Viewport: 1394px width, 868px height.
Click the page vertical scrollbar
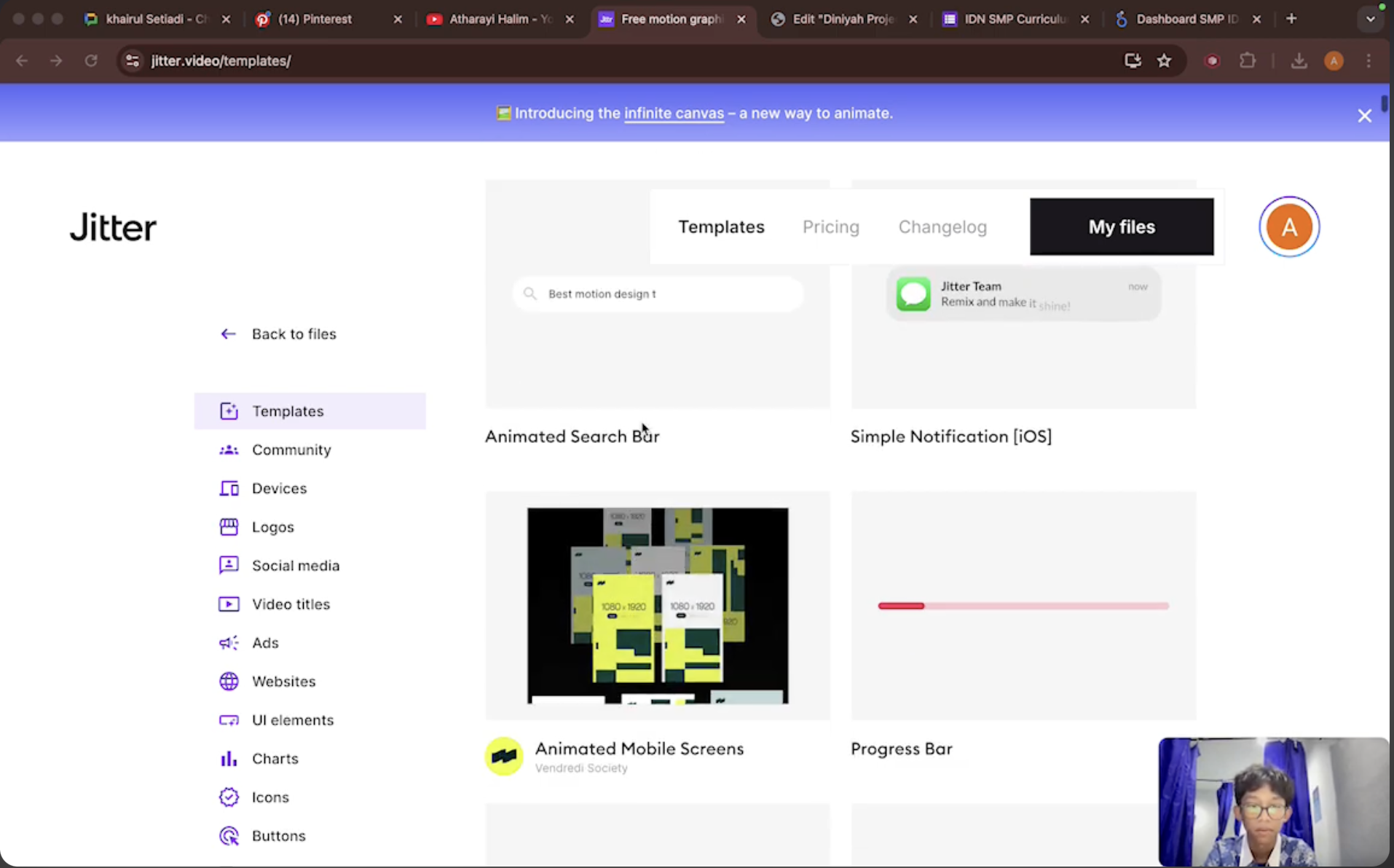[1385, 103]
